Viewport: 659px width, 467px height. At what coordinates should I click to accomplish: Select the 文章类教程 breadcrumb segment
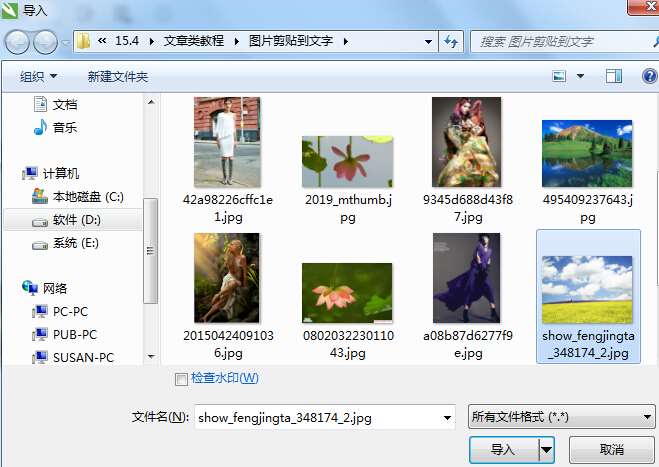(x=194, y=41)
